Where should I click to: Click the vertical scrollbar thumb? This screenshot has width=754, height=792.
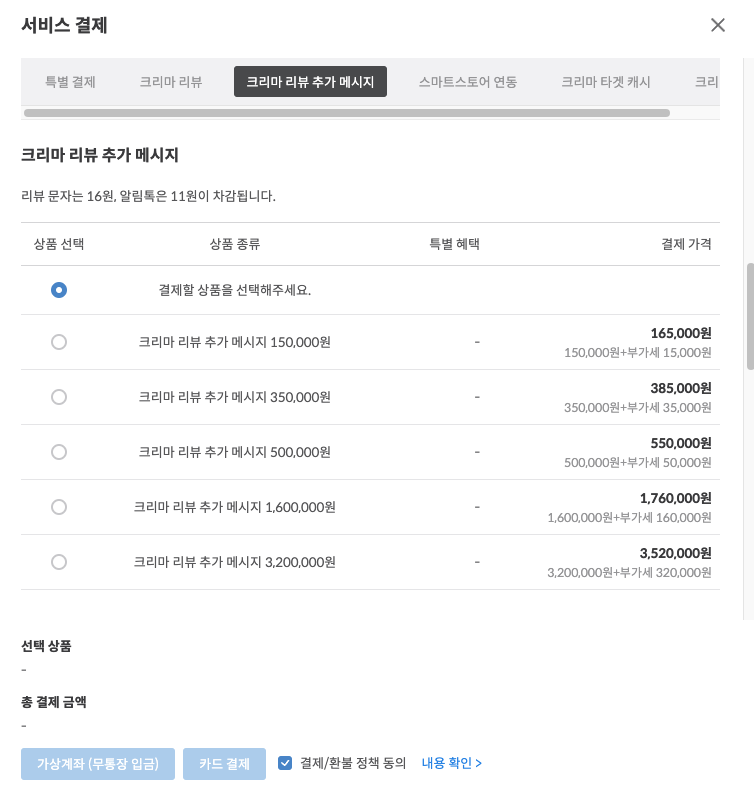pyautogui.click(x=749, y=316)
